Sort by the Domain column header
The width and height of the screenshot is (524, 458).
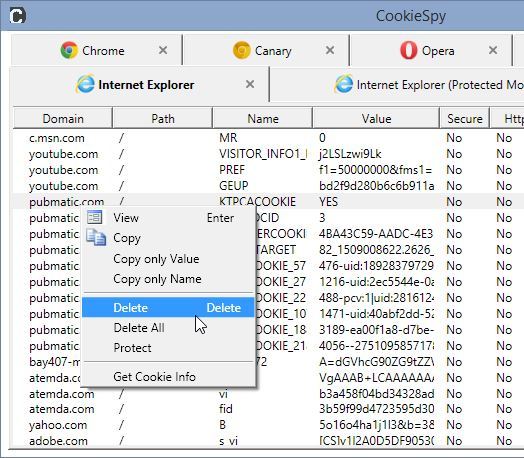[63, 119]
